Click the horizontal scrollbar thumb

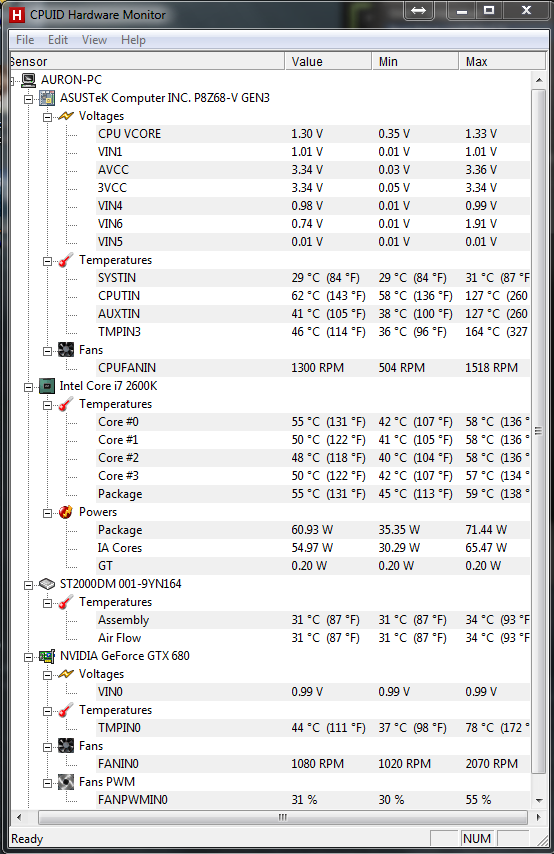coord(283,818)
